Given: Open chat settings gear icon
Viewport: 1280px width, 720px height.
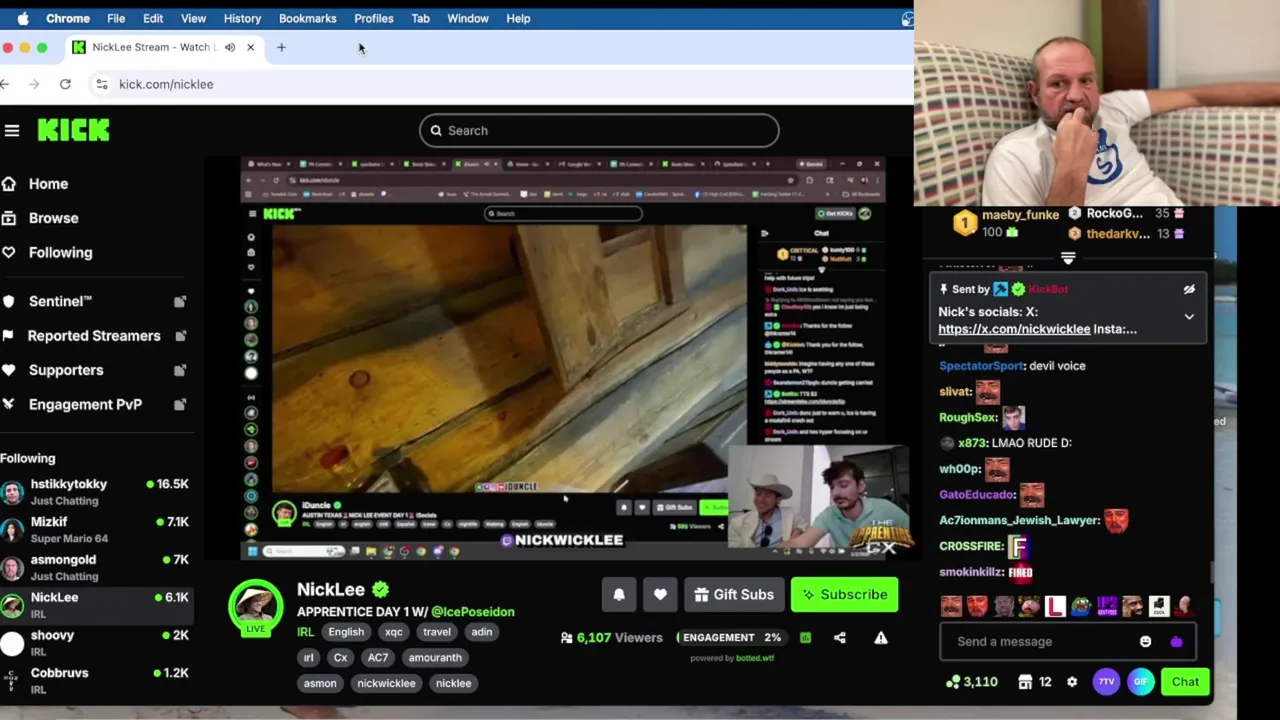Looking at the screenshot, I should pyautogui.click(x=1072, y=682).
